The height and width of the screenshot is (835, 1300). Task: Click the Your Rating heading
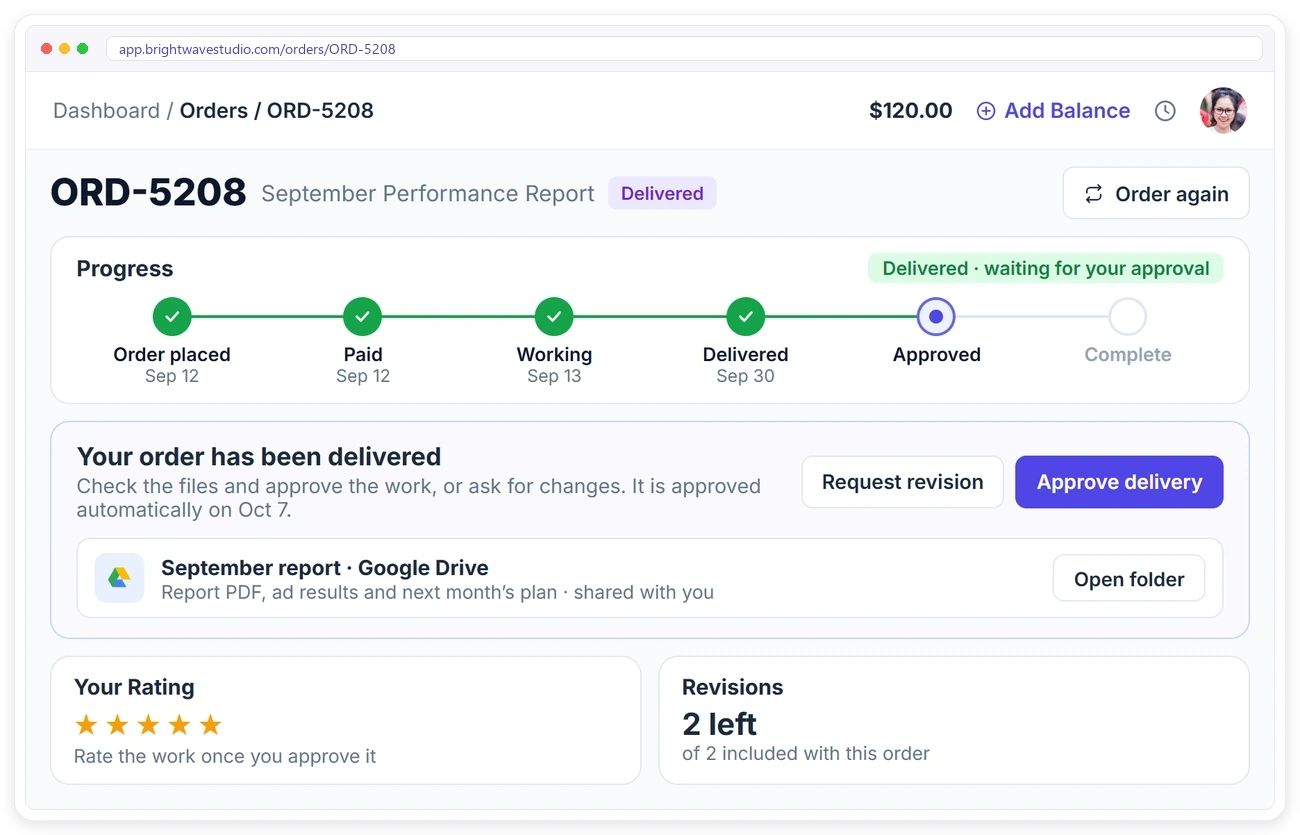tap(134, 687)
